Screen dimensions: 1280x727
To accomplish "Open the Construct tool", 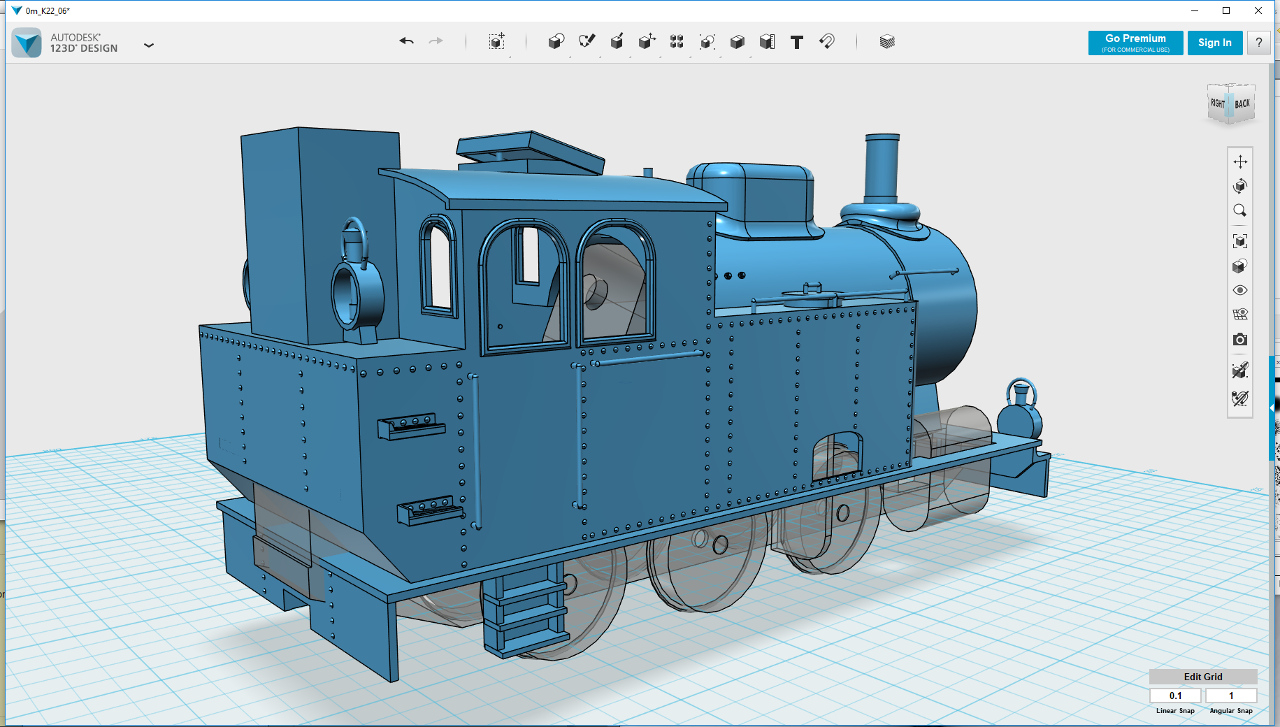I will pyautogui.click(x=617, y=41).
